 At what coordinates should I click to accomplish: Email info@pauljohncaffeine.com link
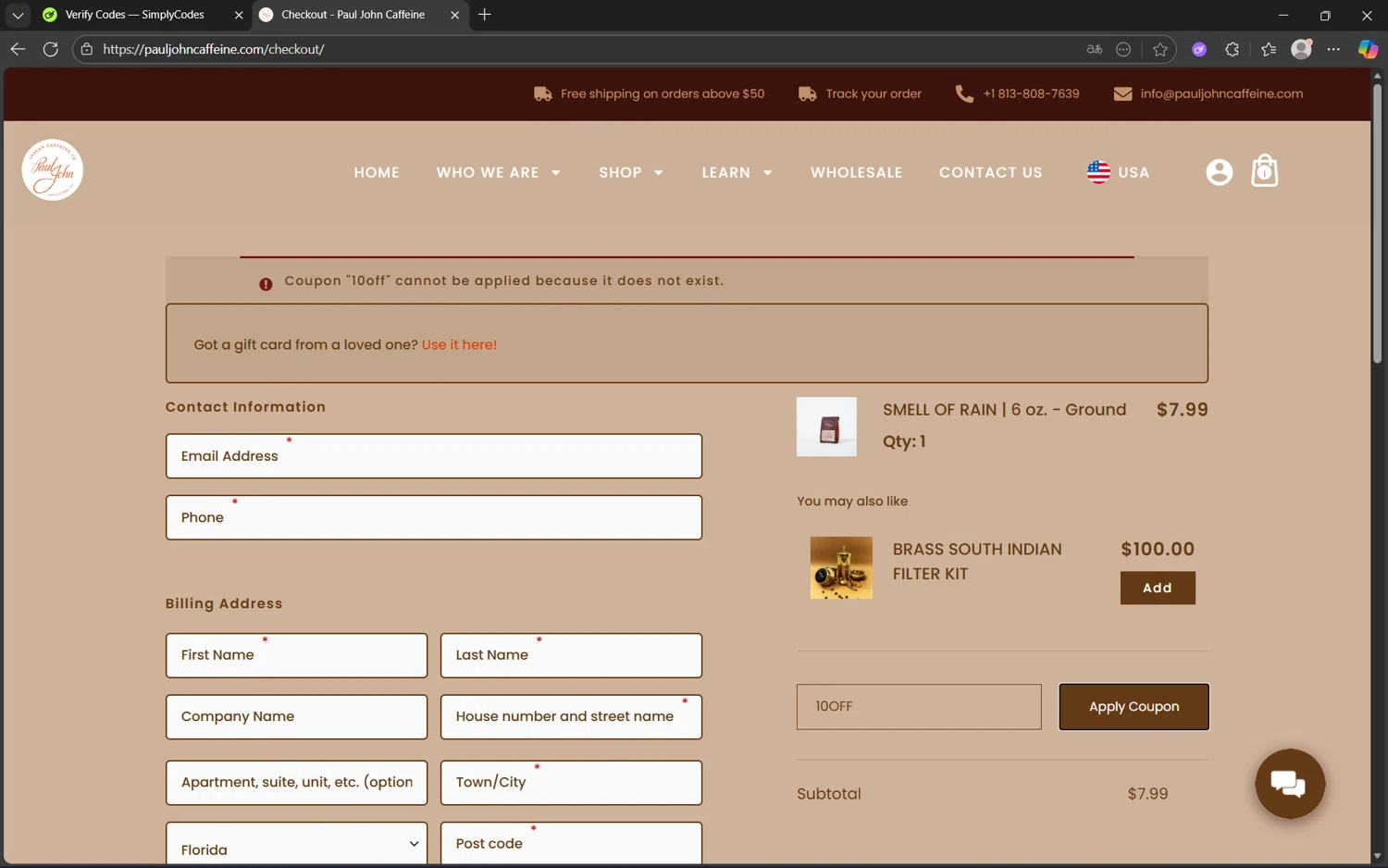tap(1221, 93)
